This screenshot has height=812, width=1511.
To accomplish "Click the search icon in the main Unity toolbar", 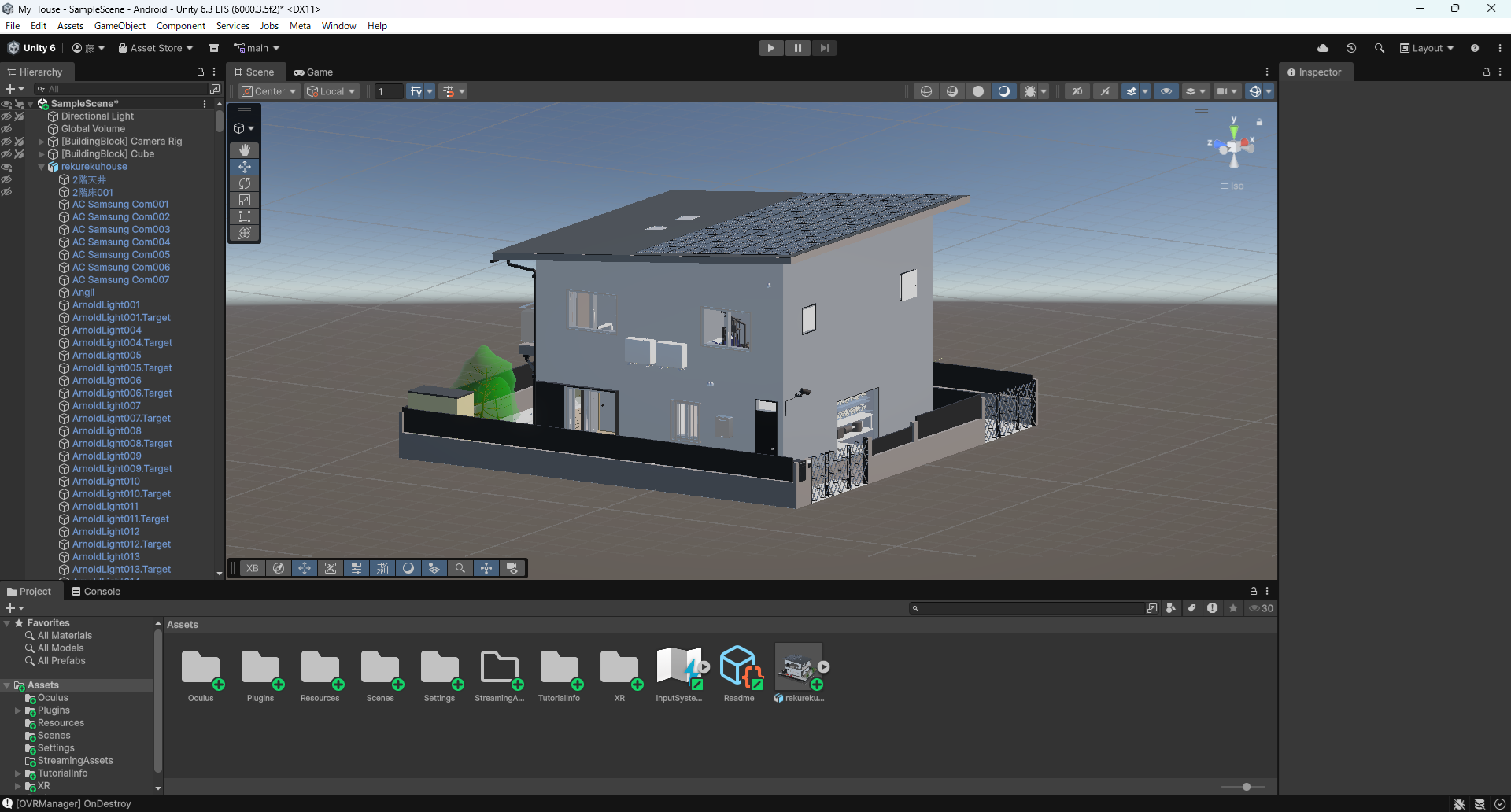I will [1380, 48].
